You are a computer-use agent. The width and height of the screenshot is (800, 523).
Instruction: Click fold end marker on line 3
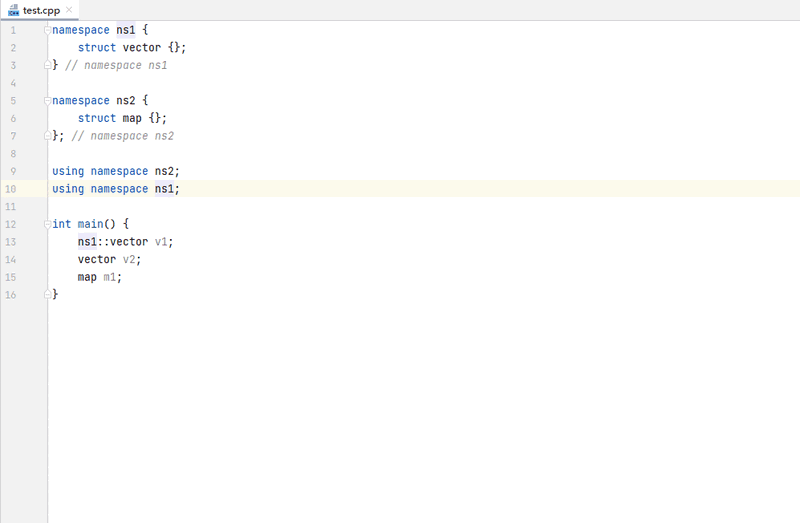click(x=47, y=65)
